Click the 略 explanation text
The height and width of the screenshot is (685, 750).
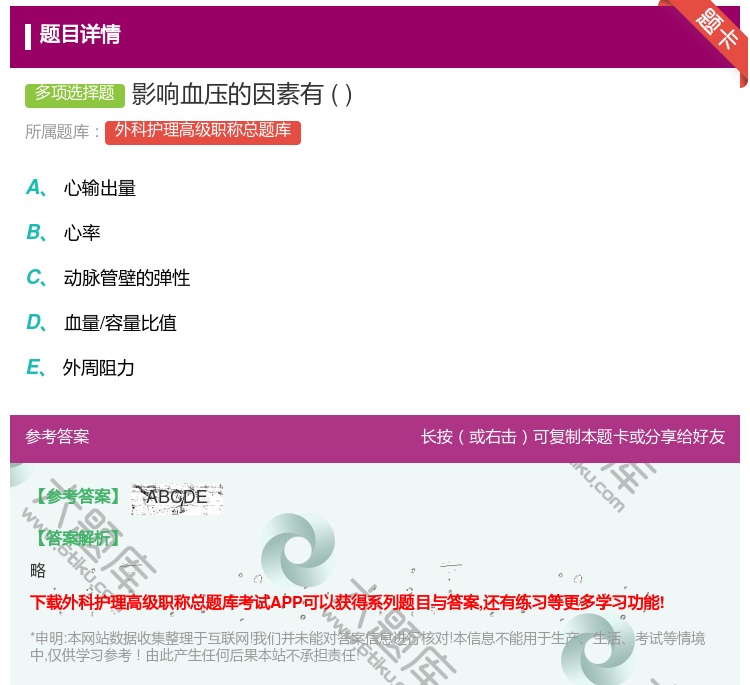pyautogui.click(x=38, y=570)
